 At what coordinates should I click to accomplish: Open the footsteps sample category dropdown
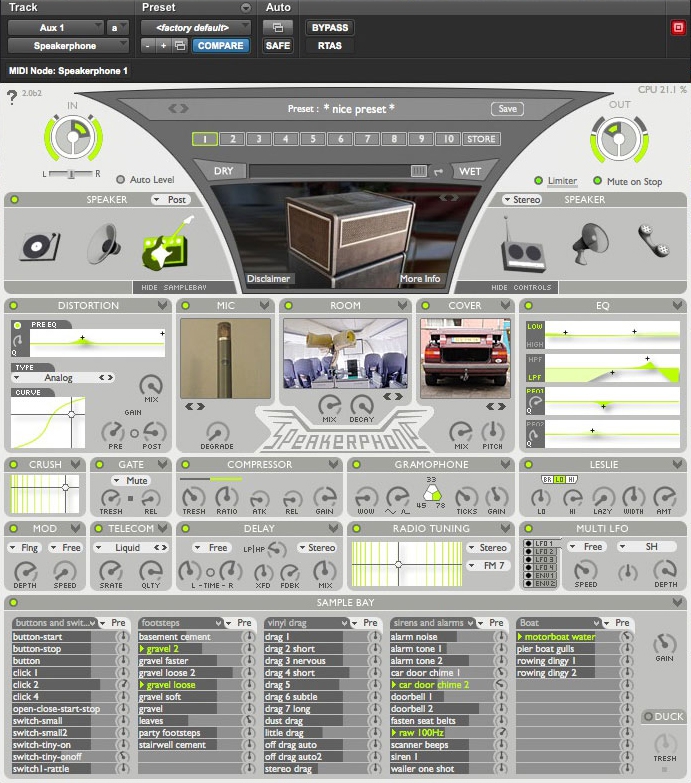[x=181, y=623]
